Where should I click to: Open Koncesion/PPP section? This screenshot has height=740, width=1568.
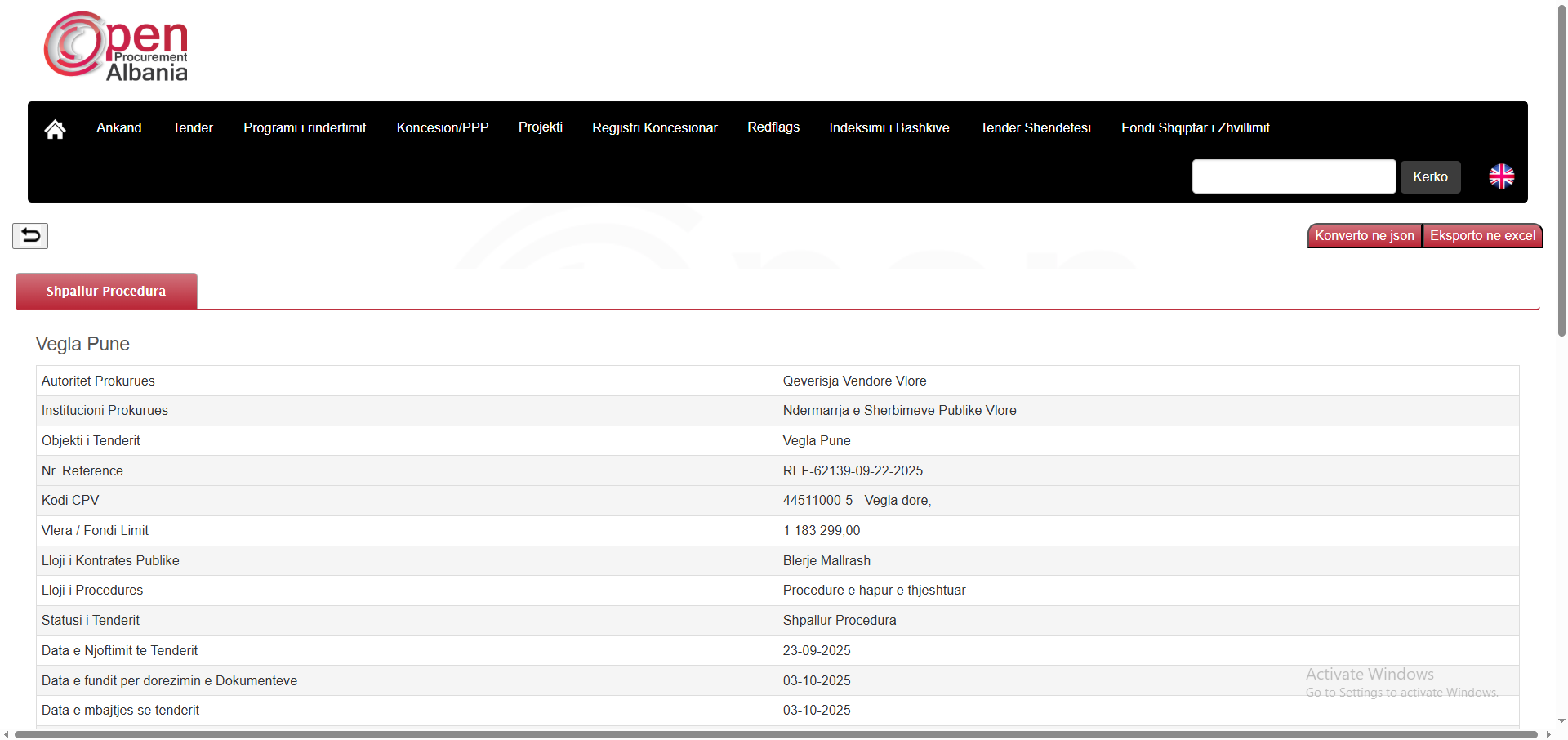pos(443,128)
